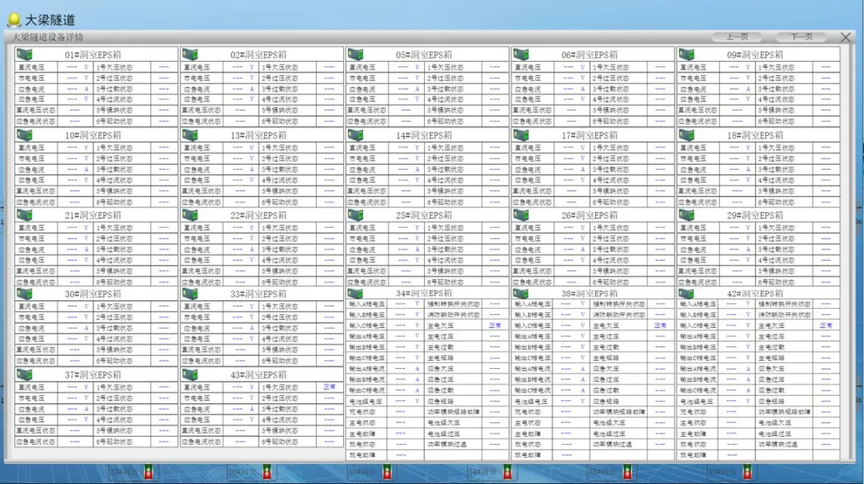This screenshot has width=864, height=484.
Task: Click the 26#洞室EPS箱 device icon
Action: coord(521,215)
